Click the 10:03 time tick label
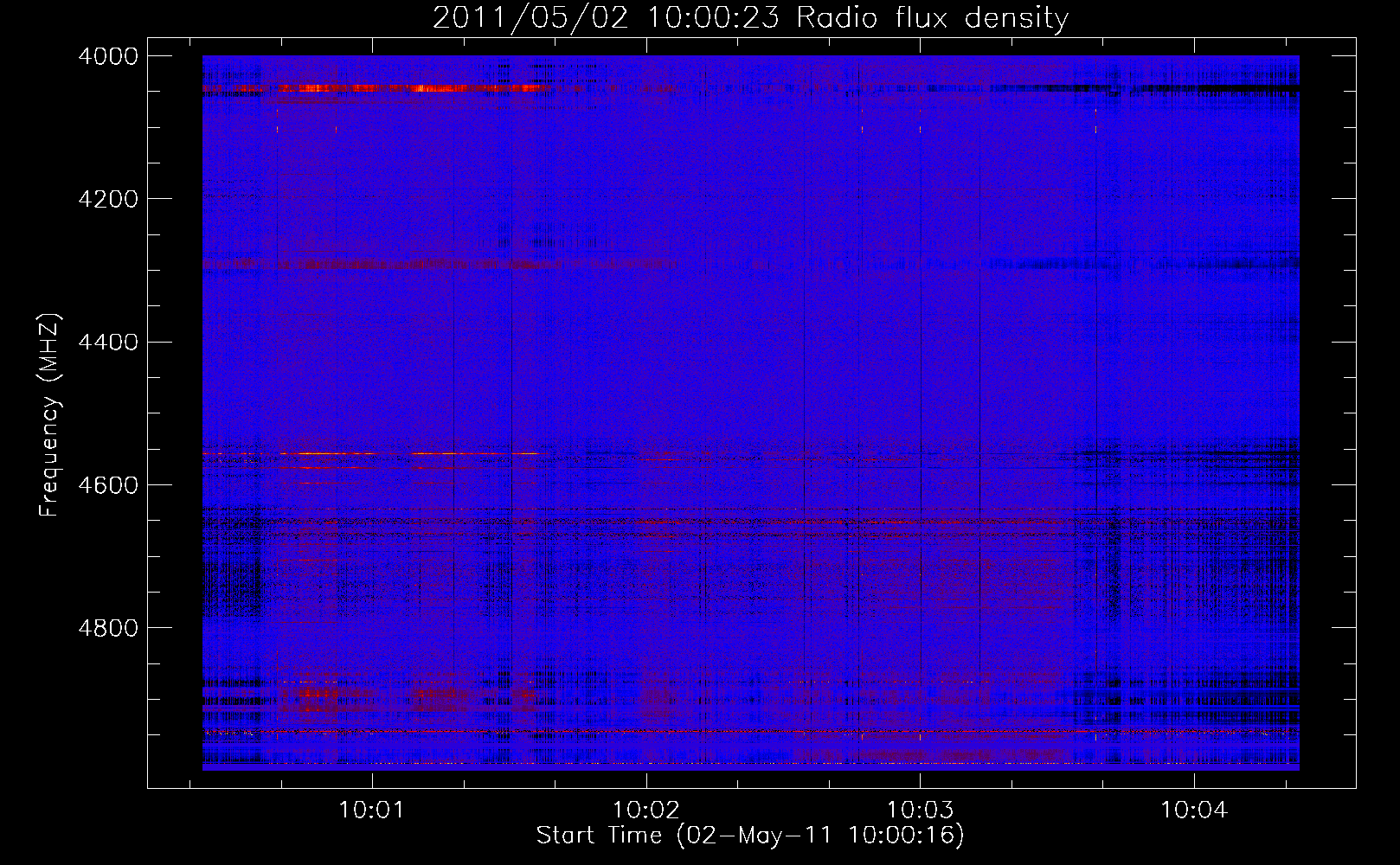1400x865 pixels. pos(921,811)
